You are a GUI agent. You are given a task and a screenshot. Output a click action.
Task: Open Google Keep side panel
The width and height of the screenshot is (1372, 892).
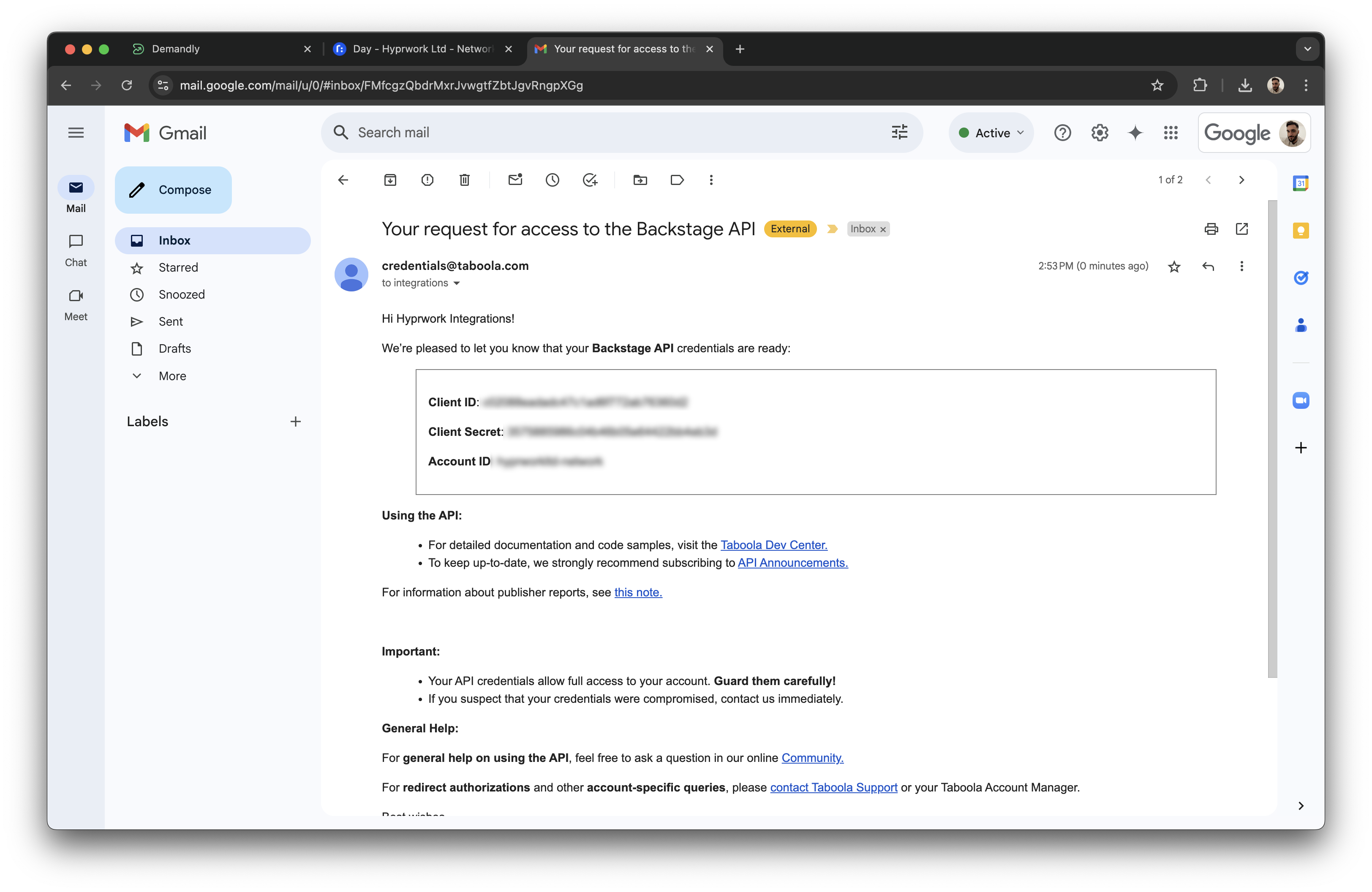1301,231
